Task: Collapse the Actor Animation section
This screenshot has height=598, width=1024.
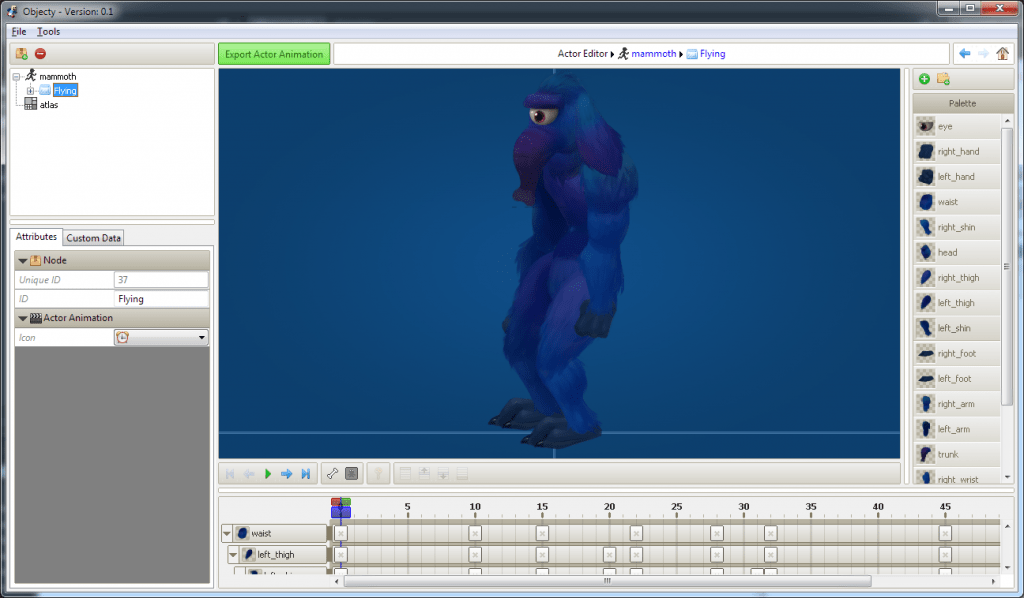Action: pos(23,318)
